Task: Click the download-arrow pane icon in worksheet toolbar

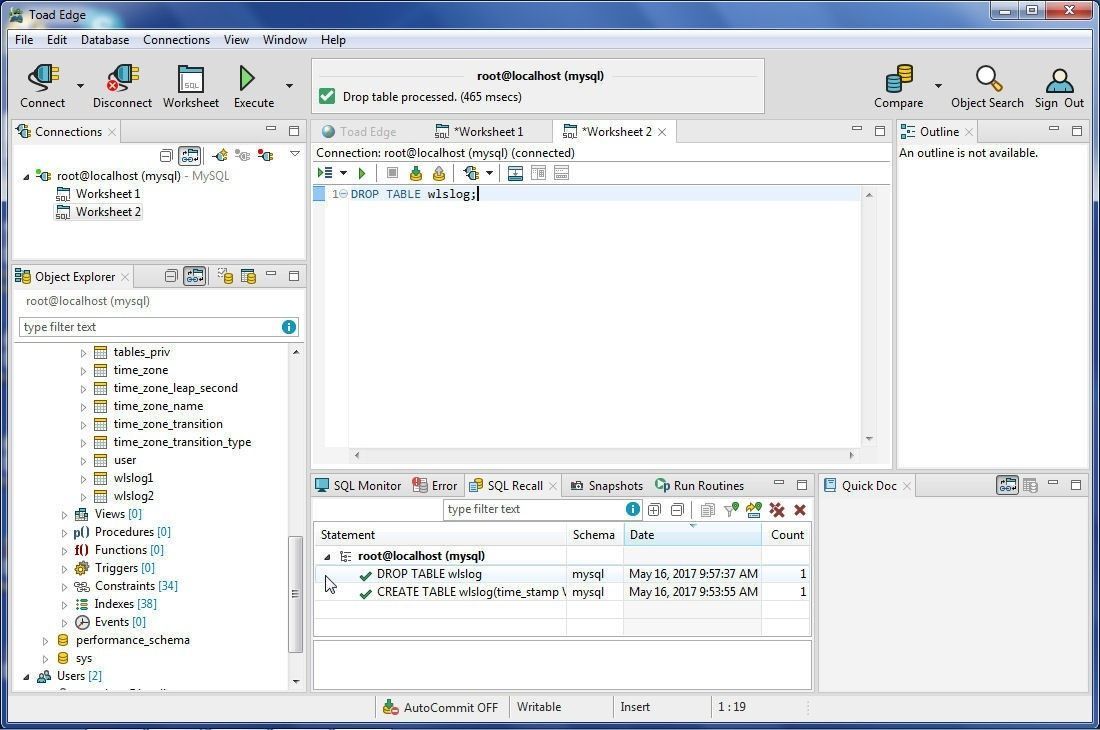Action: (x=515, y=173)
